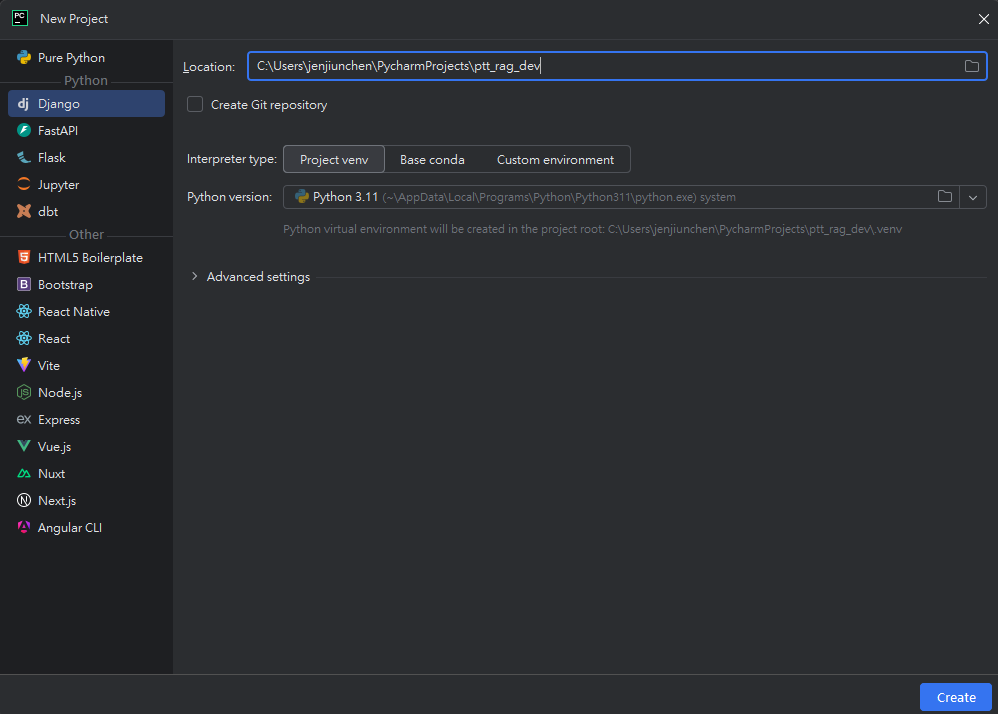
Task: Click the Create Git repository label text
Action: (x=269, y=104)
